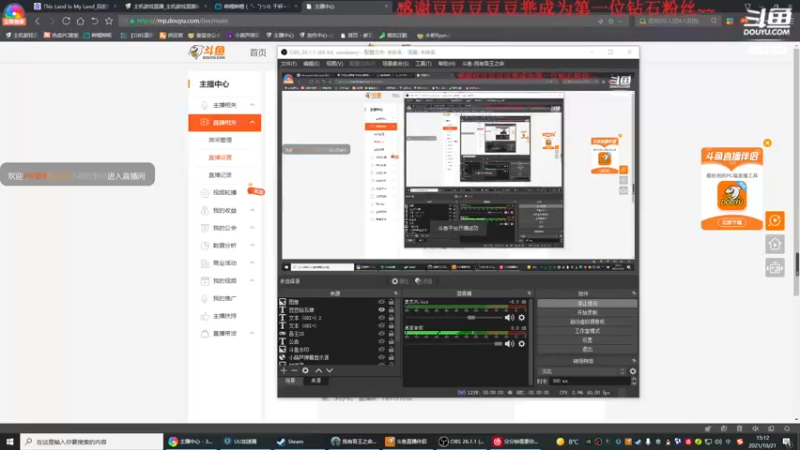800x450 pixels.
Task: Mute the microphone/Aux audio speaker icon
Action: pos(509,317)
